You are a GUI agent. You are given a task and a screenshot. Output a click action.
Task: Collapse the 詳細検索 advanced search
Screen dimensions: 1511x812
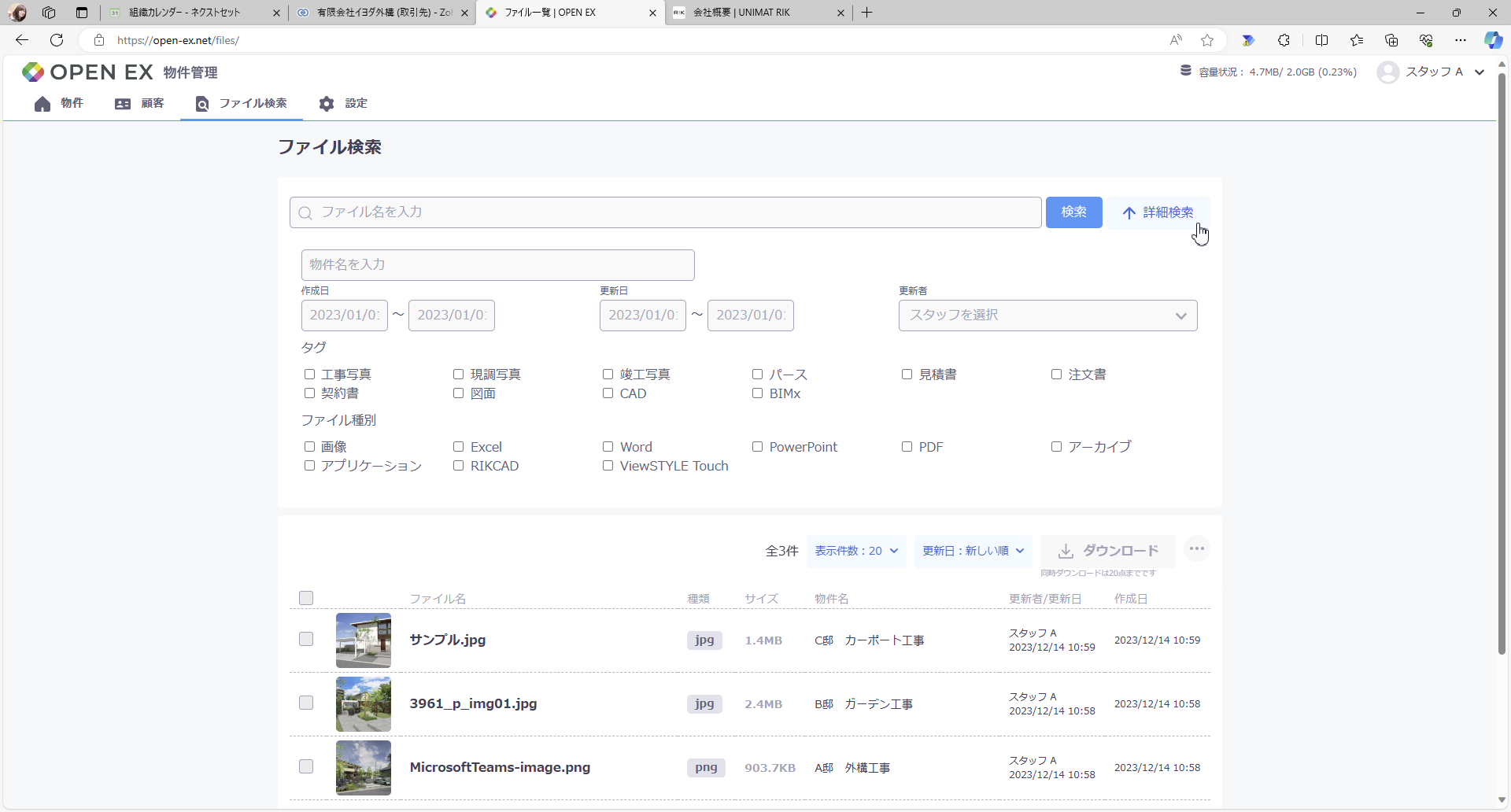[1158, 212]
